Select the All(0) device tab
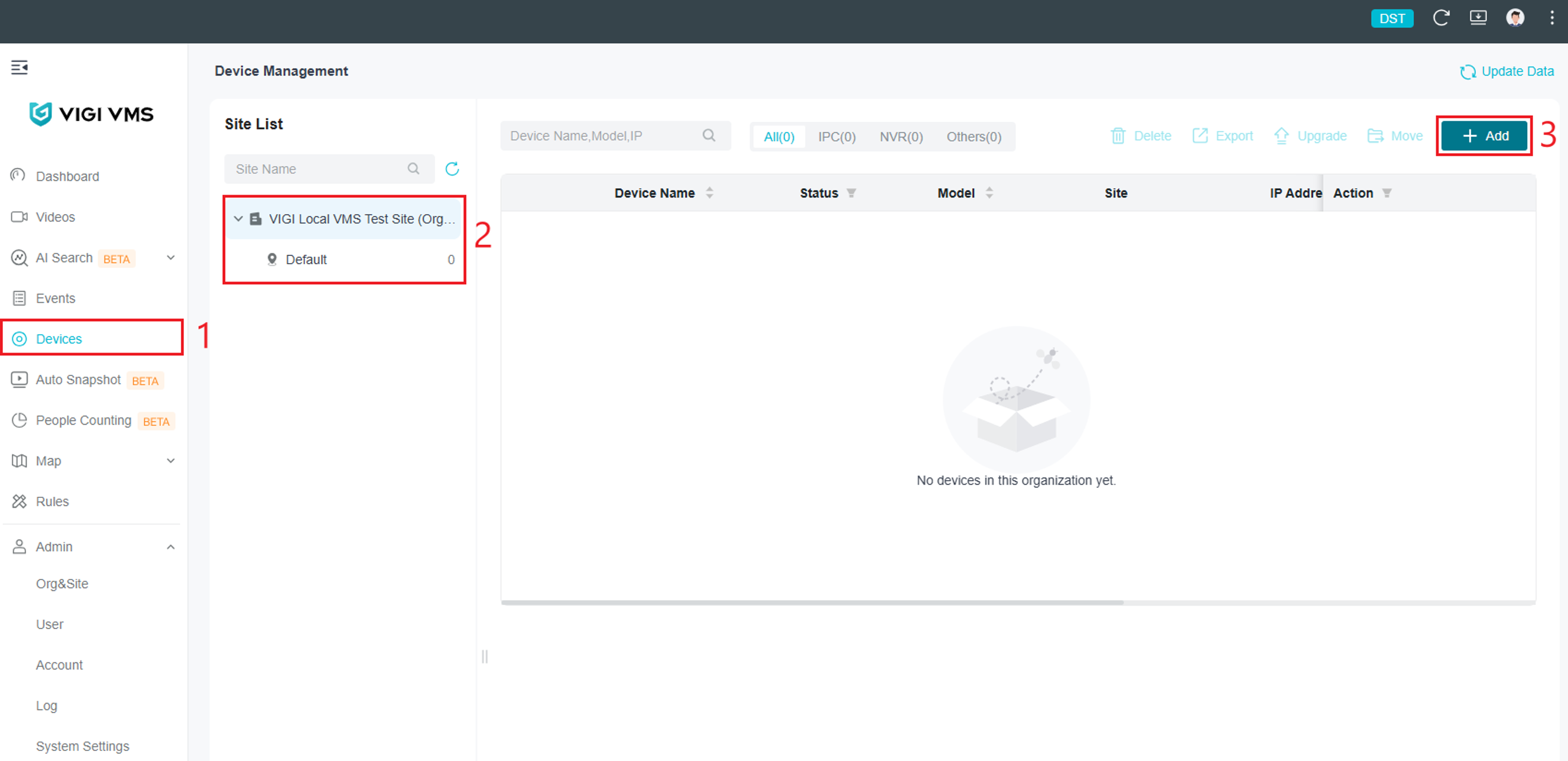Screen dimensions: 1568x761 tap(779, 137)
